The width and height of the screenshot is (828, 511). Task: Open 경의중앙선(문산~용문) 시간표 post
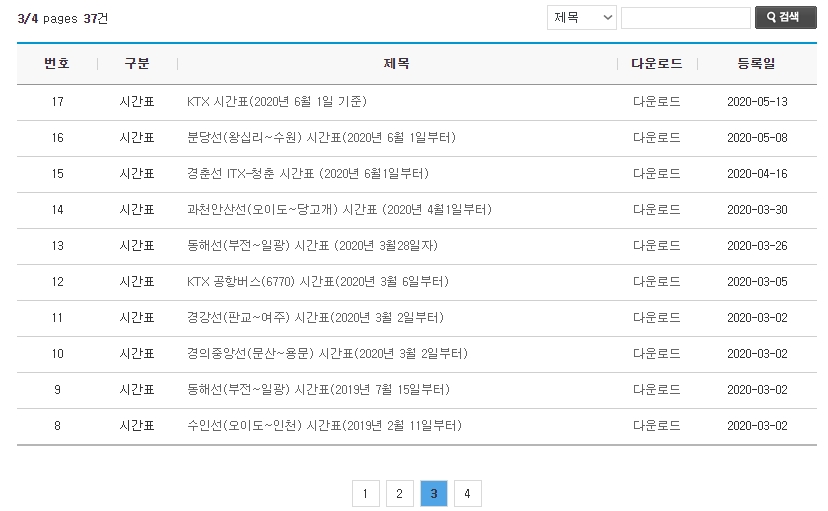pos(327,353)
